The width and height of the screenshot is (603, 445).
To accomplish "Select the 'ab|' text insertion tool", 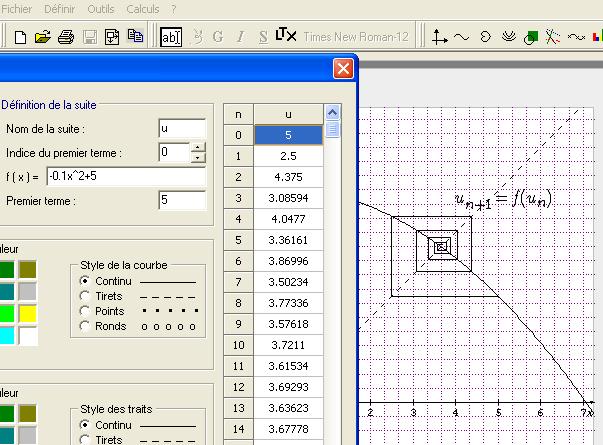I will [x=171, y=37].
